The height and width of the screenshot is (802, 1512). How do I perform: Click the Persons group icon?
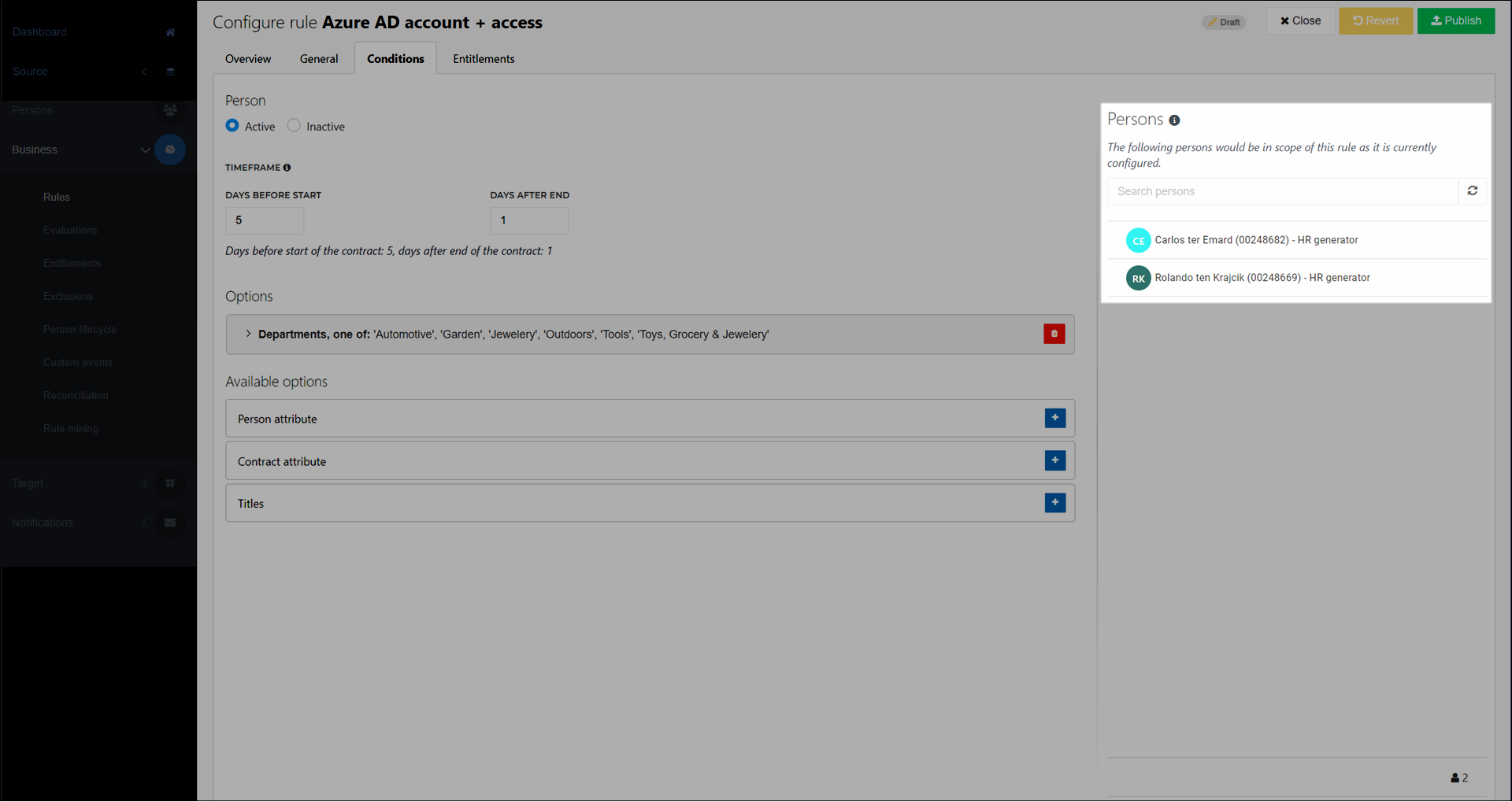170,110
